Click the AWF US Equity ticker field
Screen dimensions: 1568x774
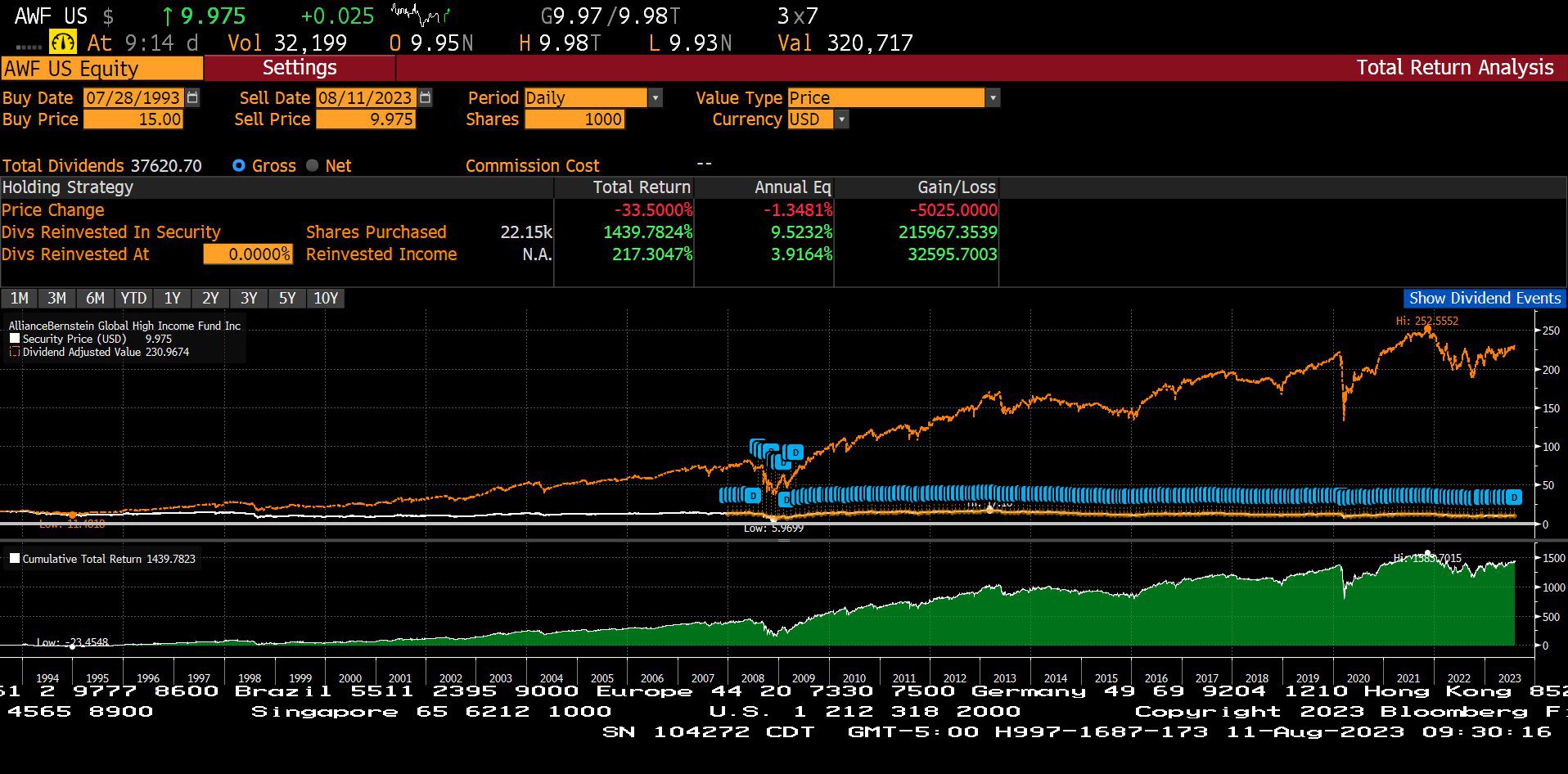[101, 68]
